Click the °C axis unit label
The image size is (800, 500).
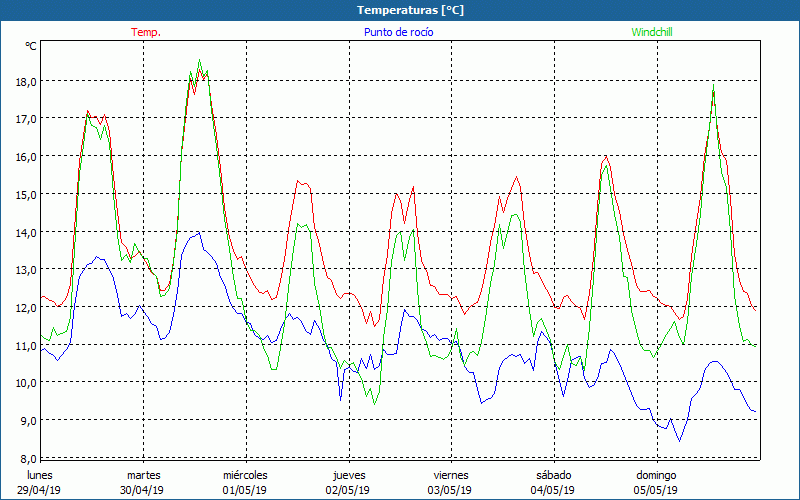[31, 46]
